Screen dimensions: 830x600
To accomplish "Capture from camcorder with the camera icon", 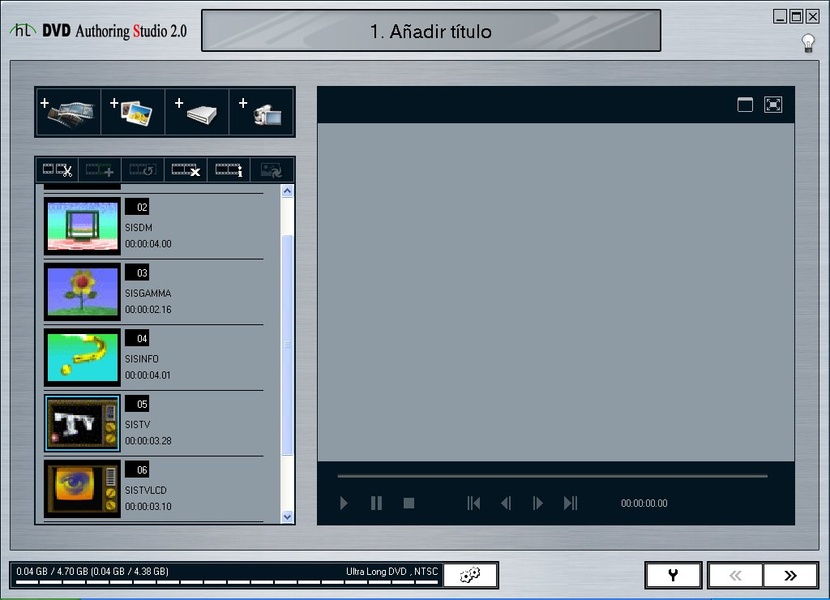I will [261, 112].
